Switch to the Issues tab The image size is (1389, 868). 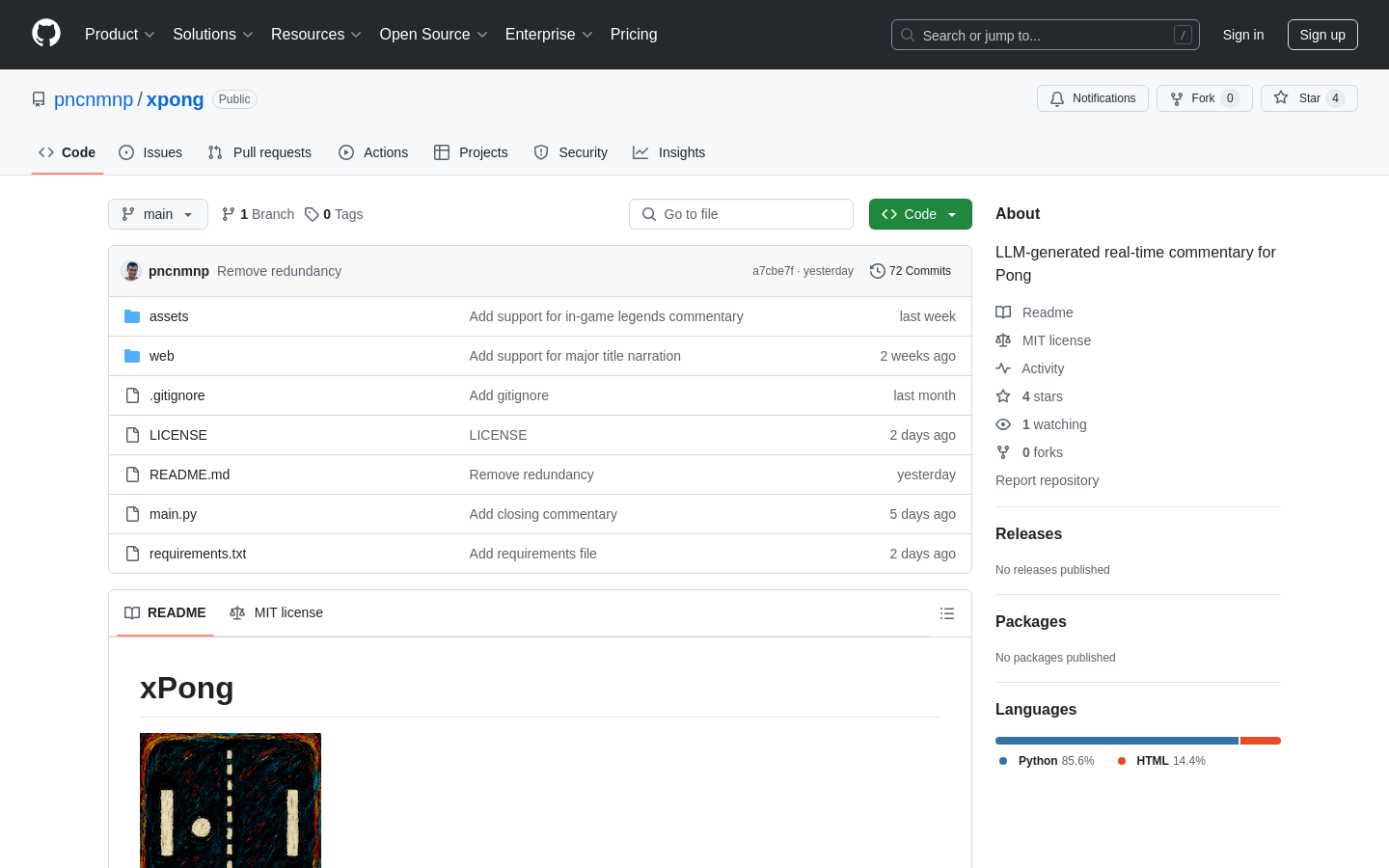150,152
